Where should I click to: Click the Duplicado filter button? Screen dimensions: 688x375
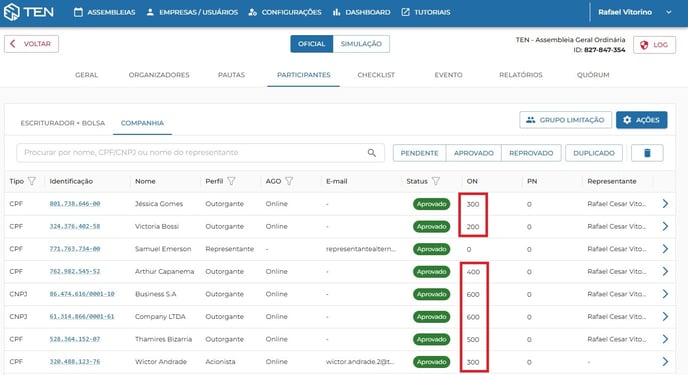pyautogui.click(x=594, y=153)
